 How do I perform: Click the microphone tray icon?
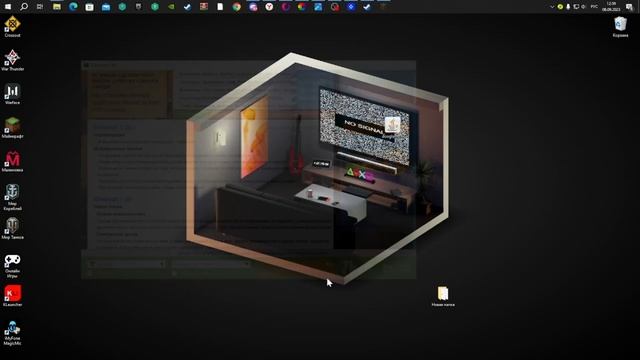coord(568,7)
